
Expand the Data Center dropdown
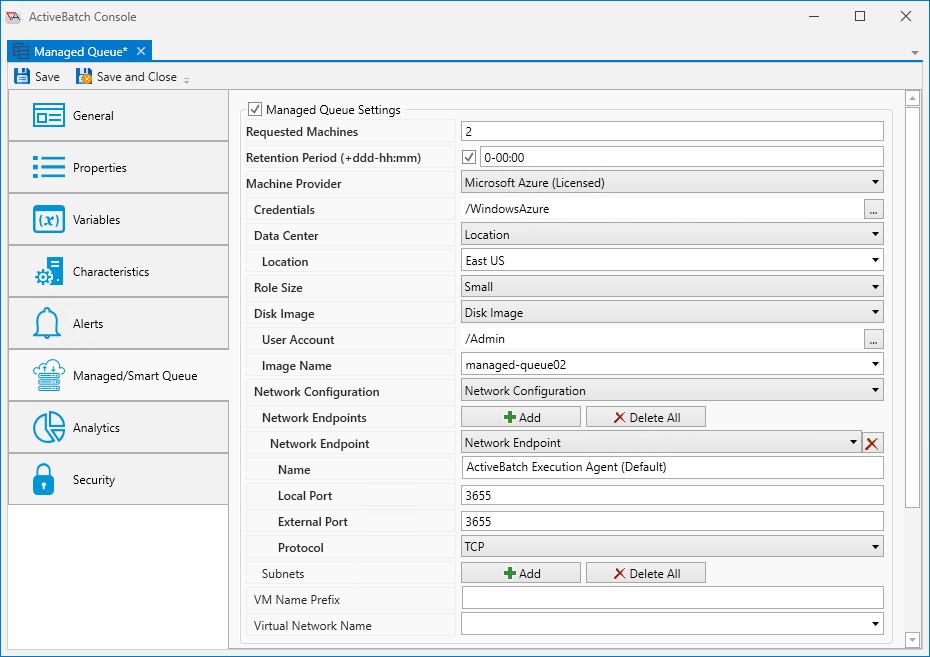pyautogui.click(x=672, y=235)
